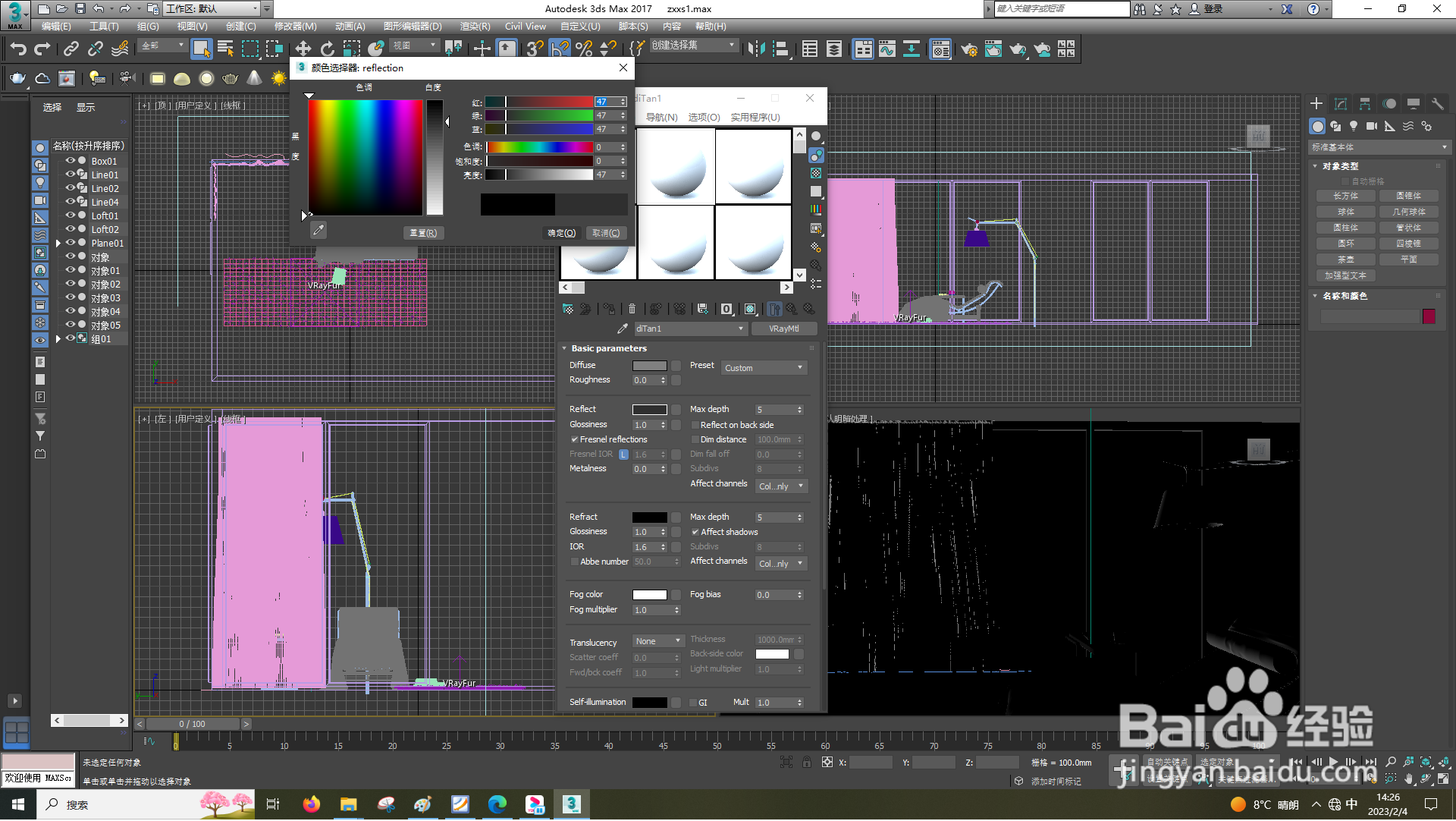Image resolution: width=1456 pixels, height=821 pixels.
Task: Click the red value field showing 47
Action: click(x=607, y=102)
